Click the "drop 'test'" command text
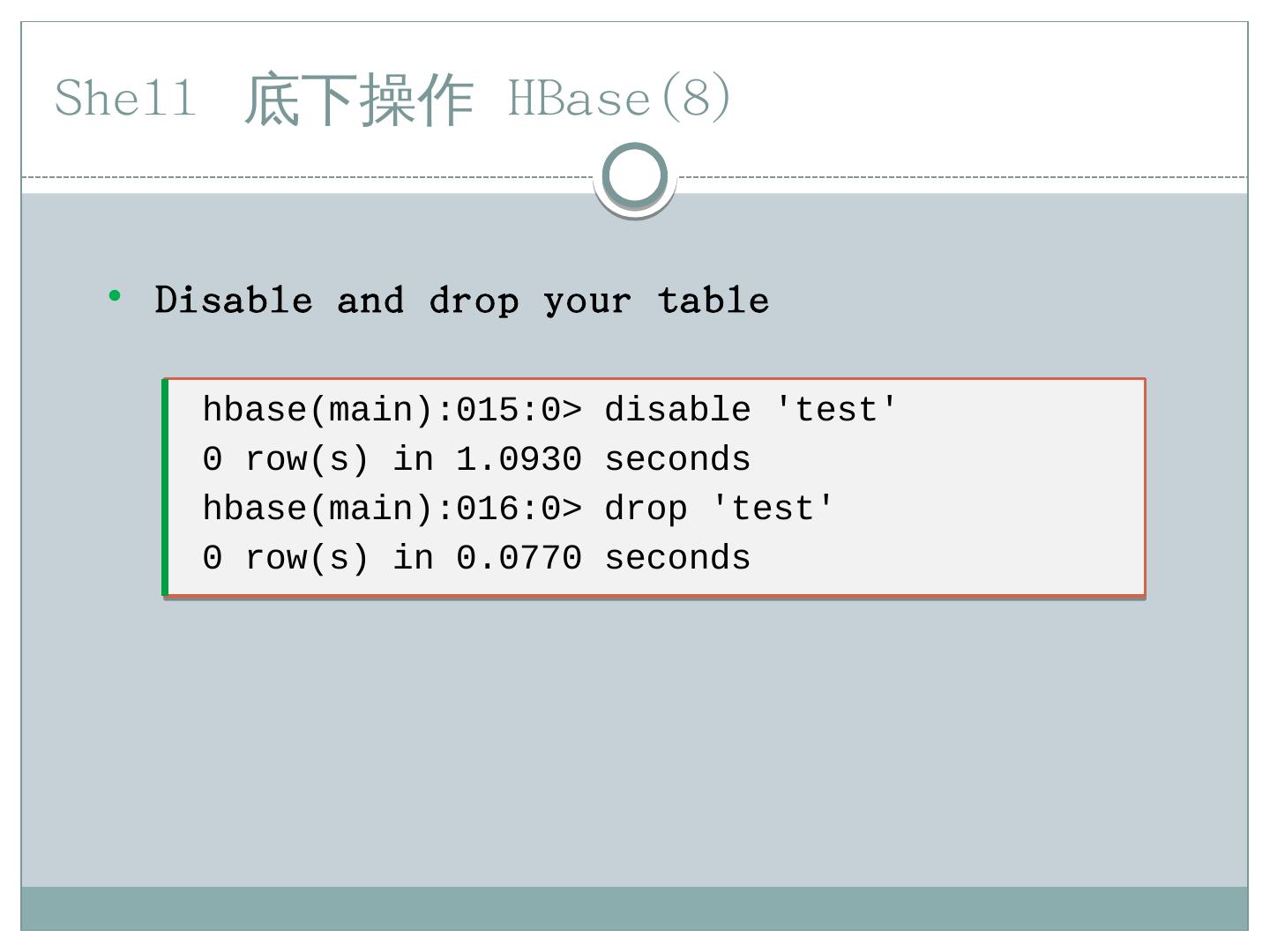The height and width of the screenshot is (952, 1270). (x=718, y=509)
